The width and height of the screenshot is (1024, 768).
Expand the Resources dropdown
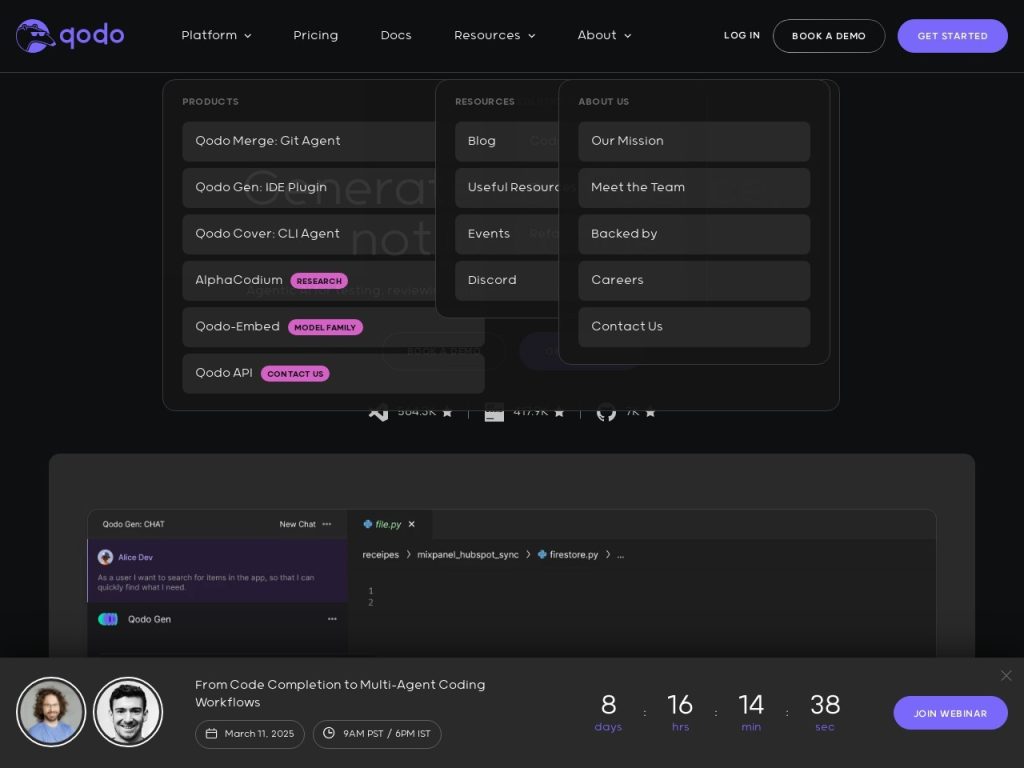point(494,35)
